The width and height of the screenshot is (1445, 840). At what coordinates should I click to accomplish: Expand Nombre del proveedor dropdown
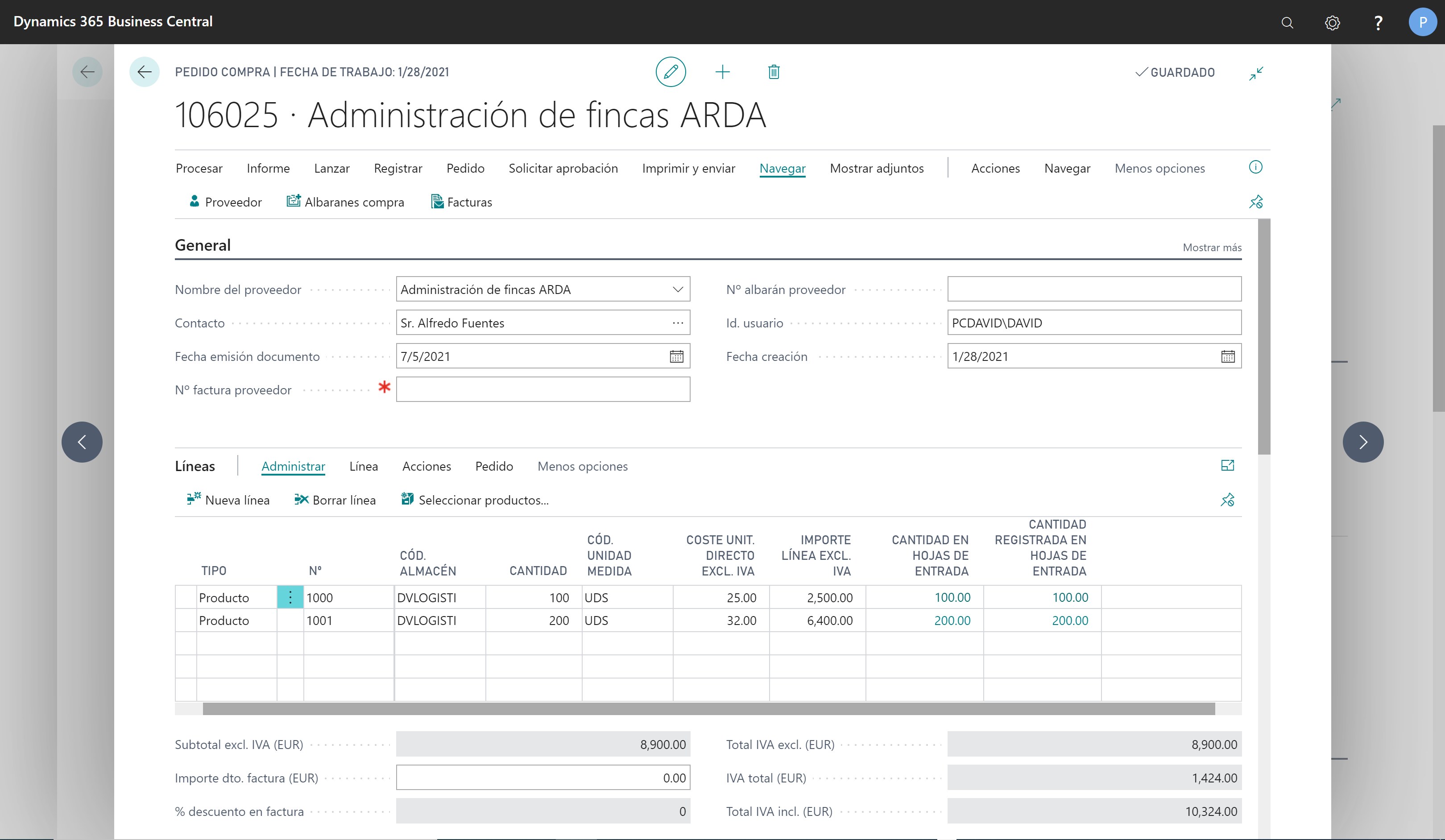678,290
